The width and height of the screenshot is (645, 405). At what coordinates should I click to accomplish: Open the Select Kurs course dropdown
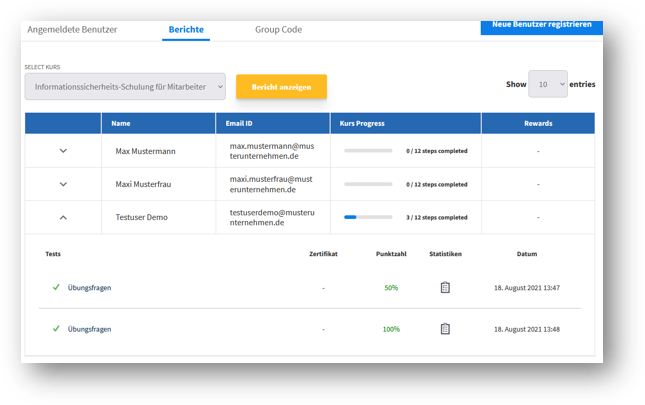(125, 87)
